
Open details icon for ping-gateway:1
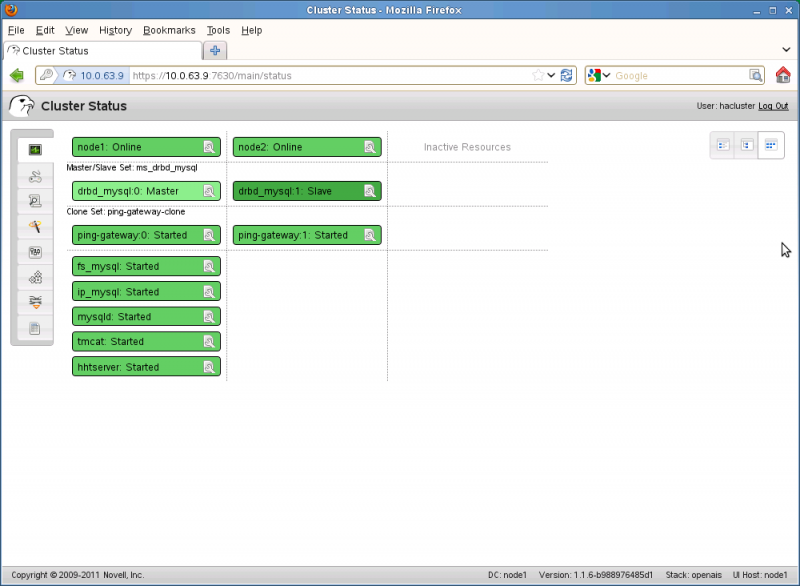[x=369, y=235]
